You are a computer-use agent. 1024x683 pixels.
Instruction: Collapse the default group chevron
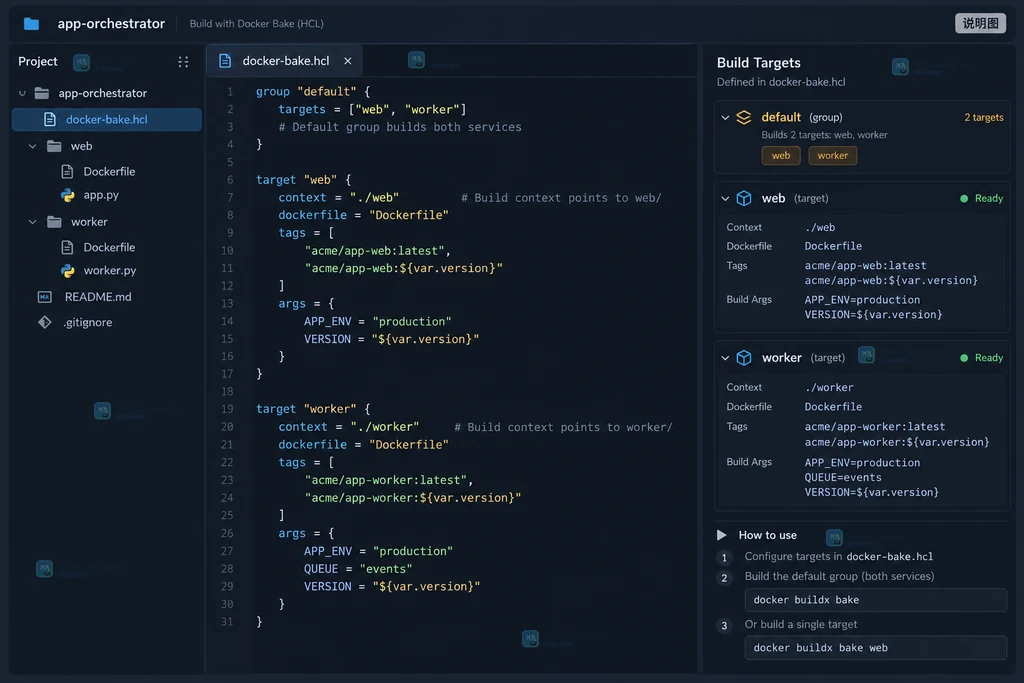(725, 118)
